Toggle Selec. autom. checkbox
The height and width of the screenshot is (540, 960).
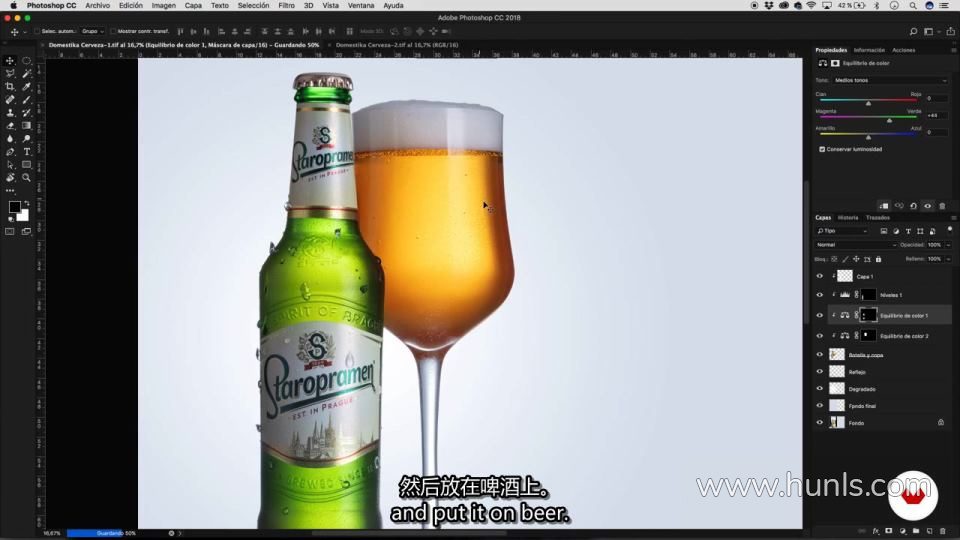coord(37,31)
